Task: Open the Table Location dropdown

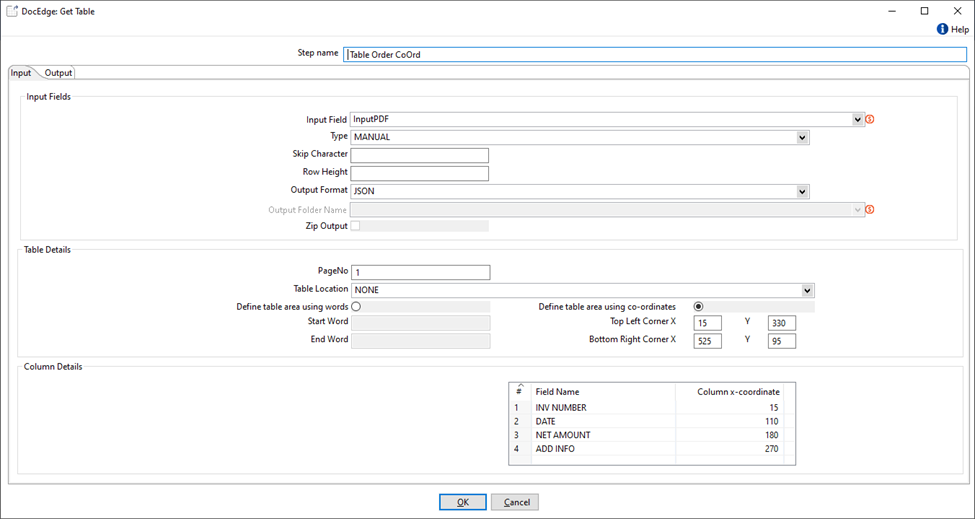Action: pos(807,290)
